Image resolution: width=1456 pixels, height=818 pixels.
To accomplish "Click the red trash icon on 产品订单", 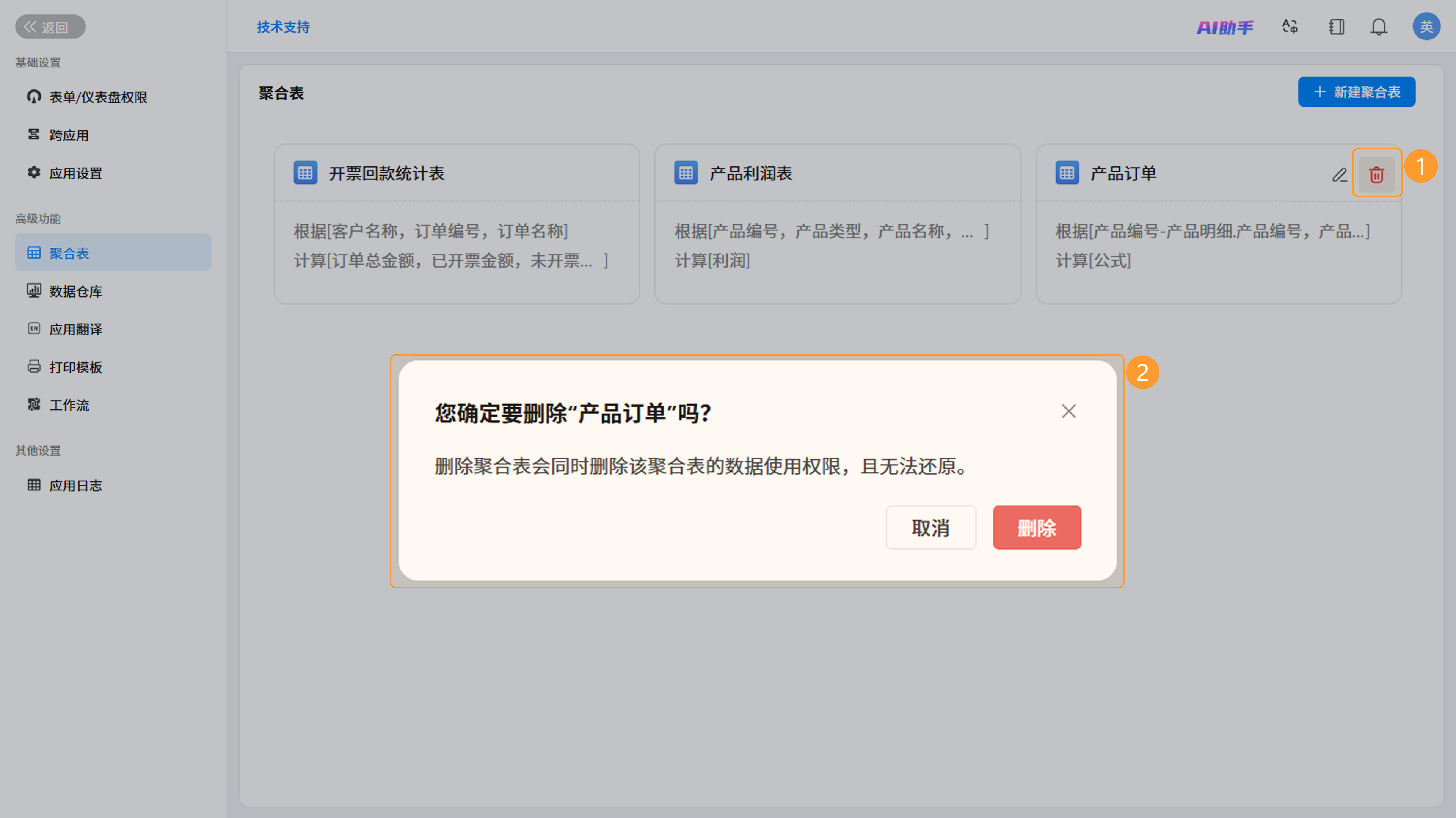I will point(1376,175).
